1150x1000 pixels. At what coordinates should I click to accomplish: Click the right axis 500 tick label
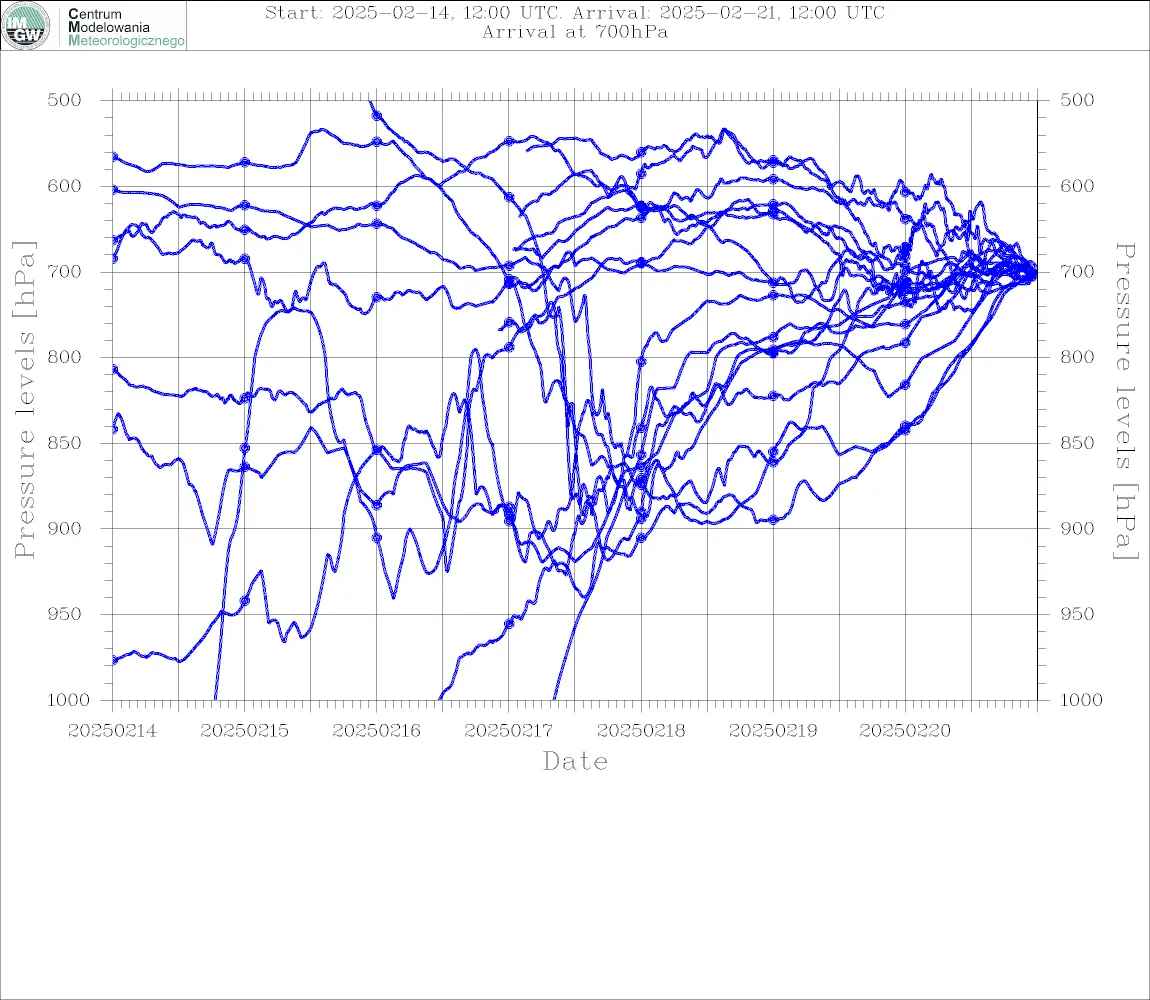click(x=1077, y=100)
